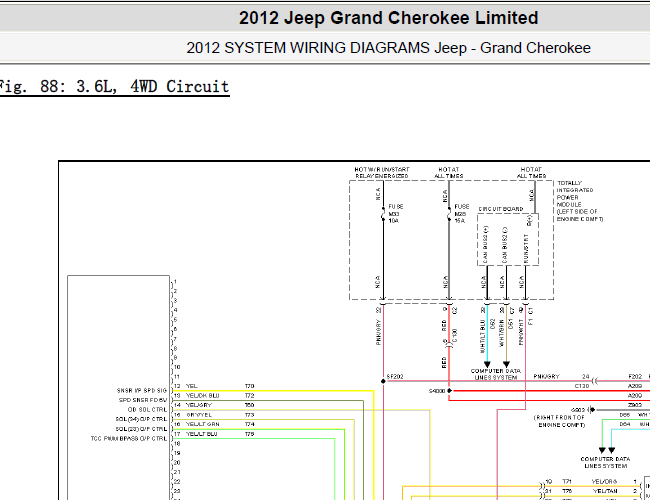Click the YEL/LT BLU wire color label

[201, 434]
